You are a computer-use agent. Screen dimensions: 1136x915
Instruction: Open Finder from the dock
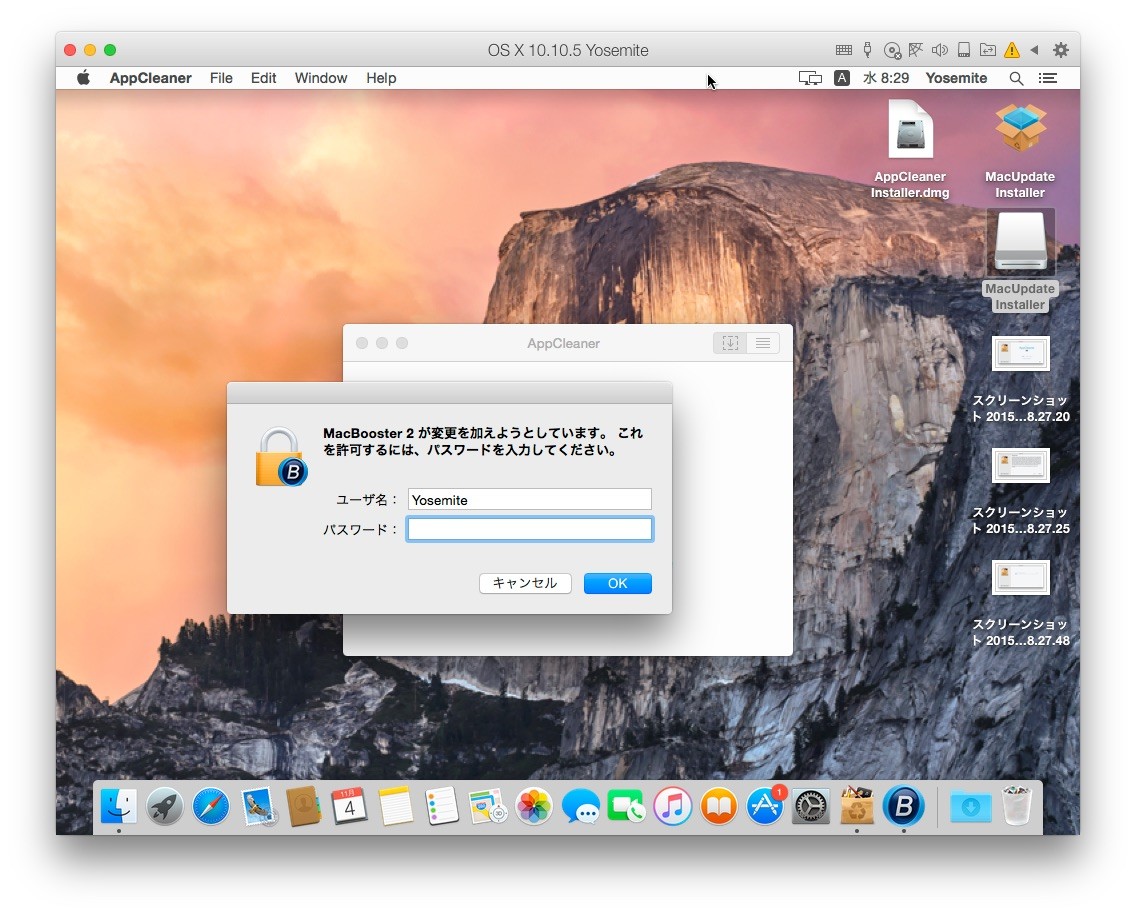[119, 806]
